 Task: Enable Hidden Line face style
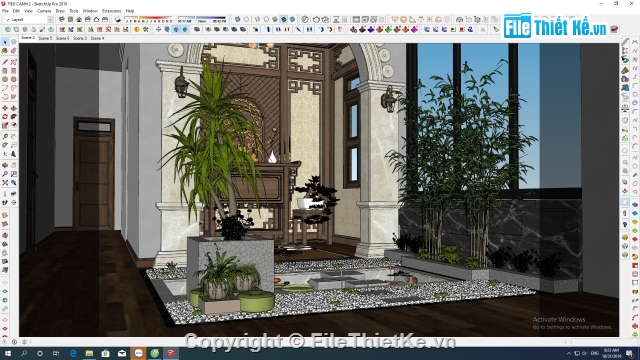266,19
